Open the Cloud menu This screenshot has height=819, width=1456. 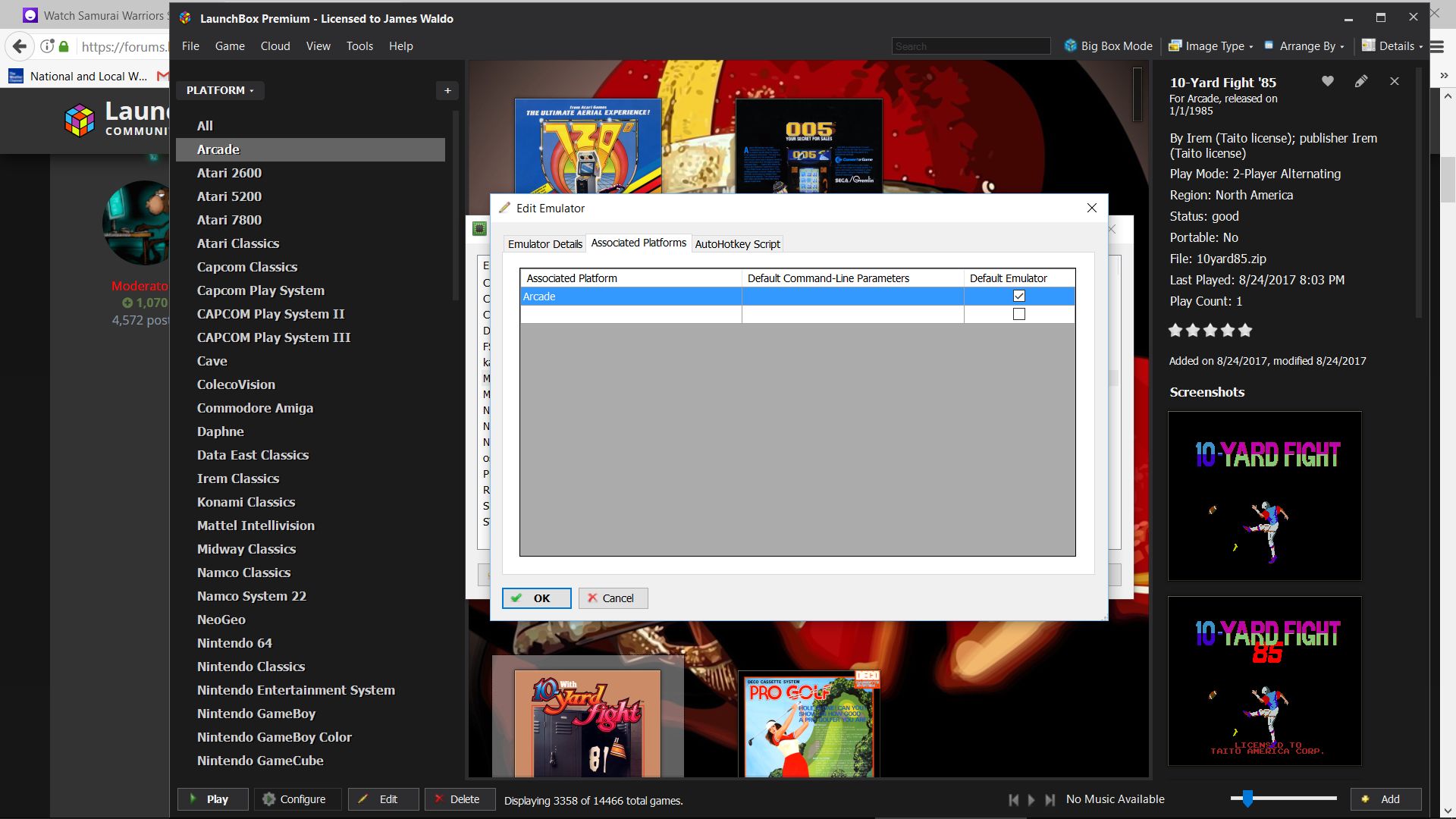[x=275, y=46]
